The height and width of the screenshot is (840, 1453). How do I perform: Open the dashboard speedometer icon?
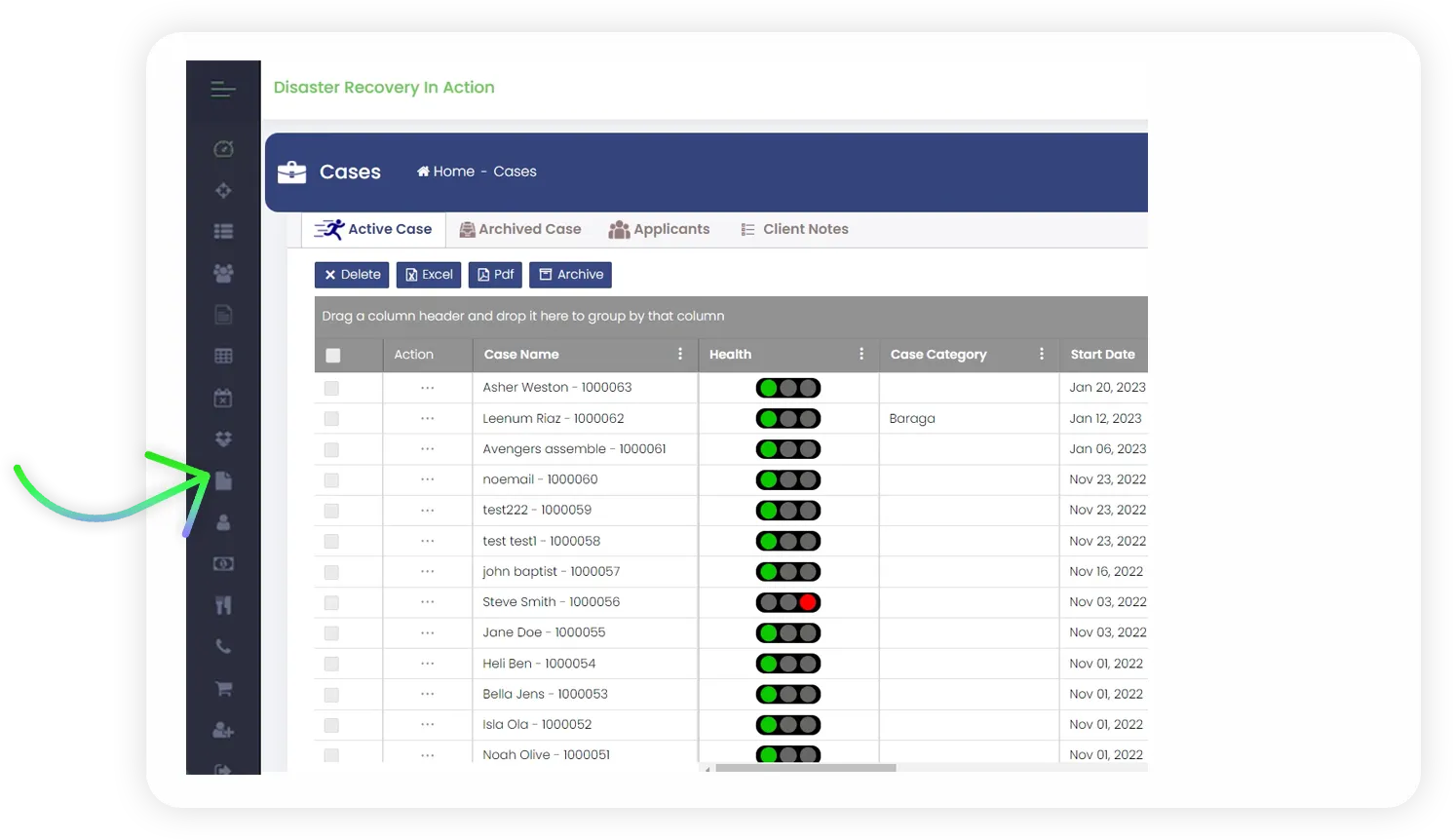[223, 149]
